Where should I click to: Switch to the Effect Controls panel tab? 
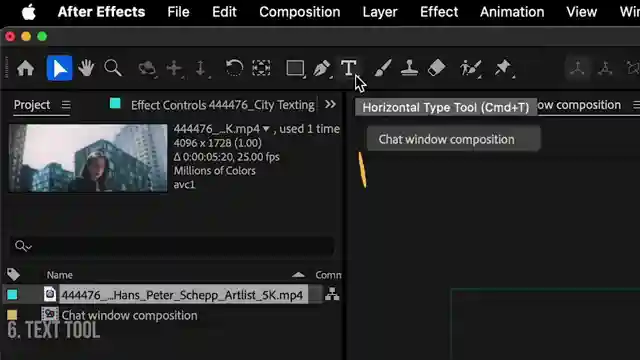click(x=222, y=105)
